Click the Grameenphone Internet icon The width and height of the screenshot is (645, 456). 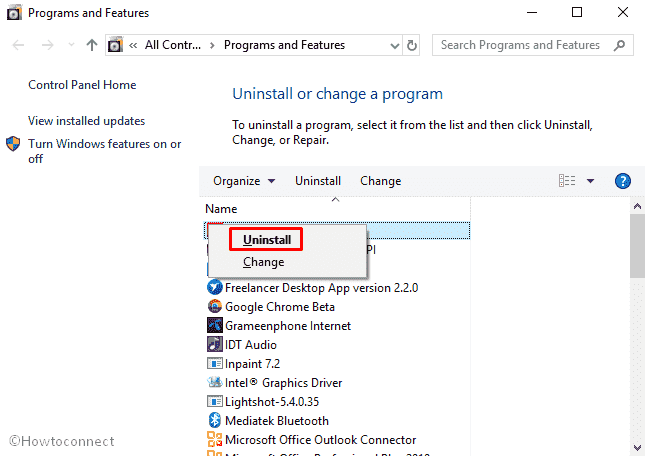click(x=214, y=325)
